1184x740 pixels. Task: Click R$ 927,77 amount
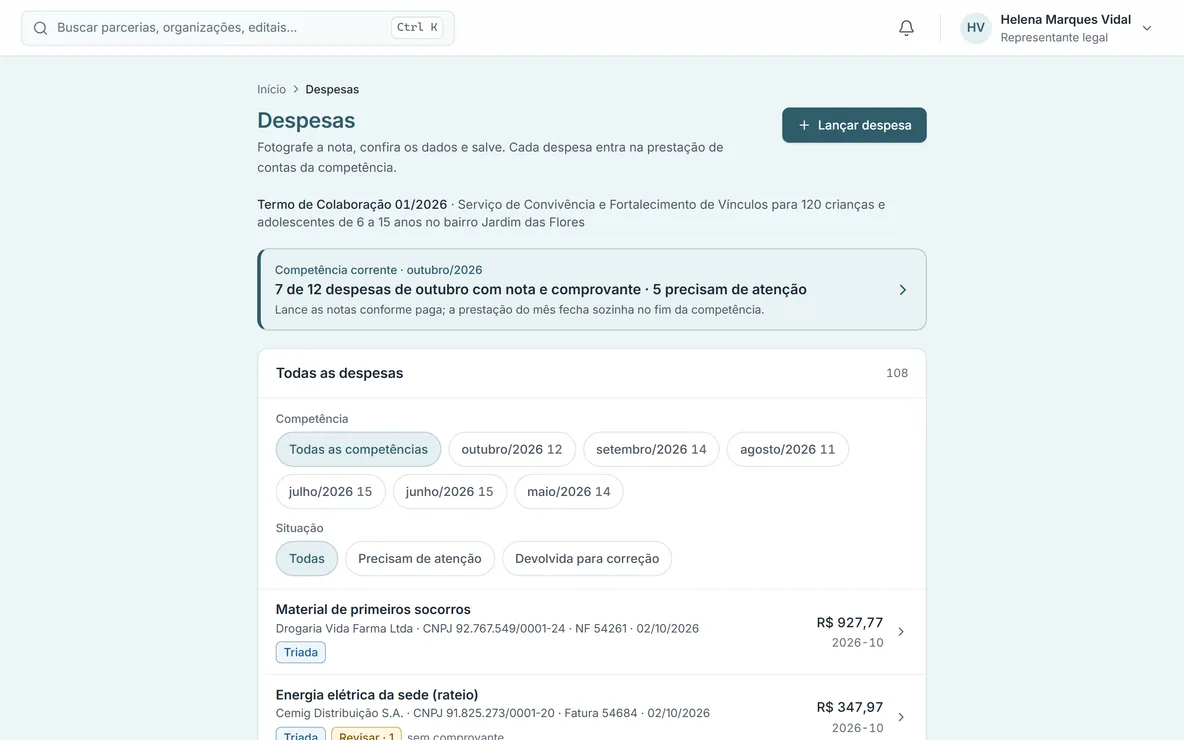[849, 622]
